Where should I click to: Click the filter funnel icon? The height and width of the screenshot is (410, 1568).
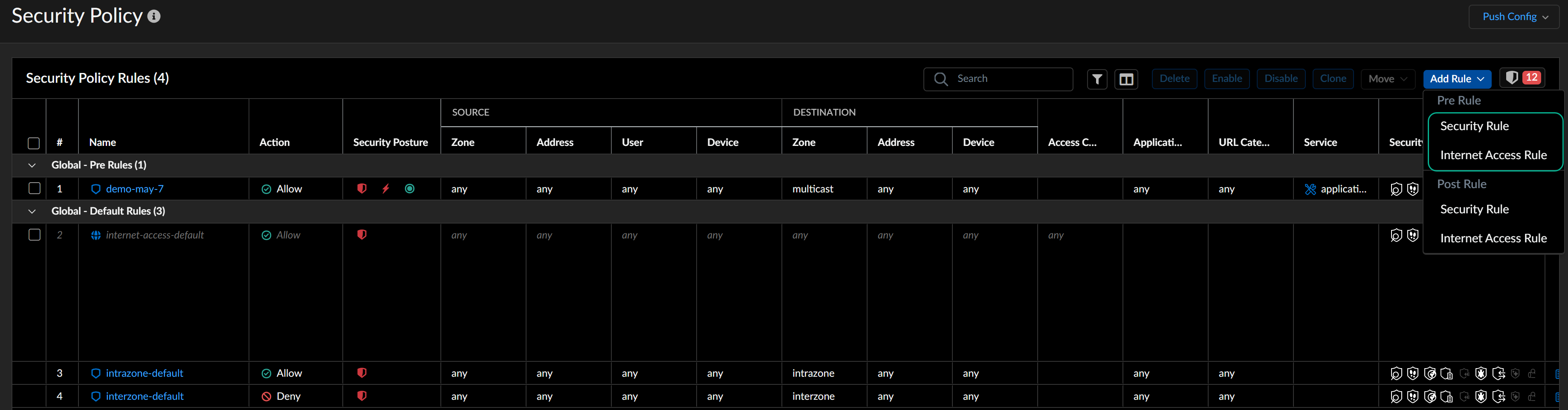click(x=1097, y=79)
